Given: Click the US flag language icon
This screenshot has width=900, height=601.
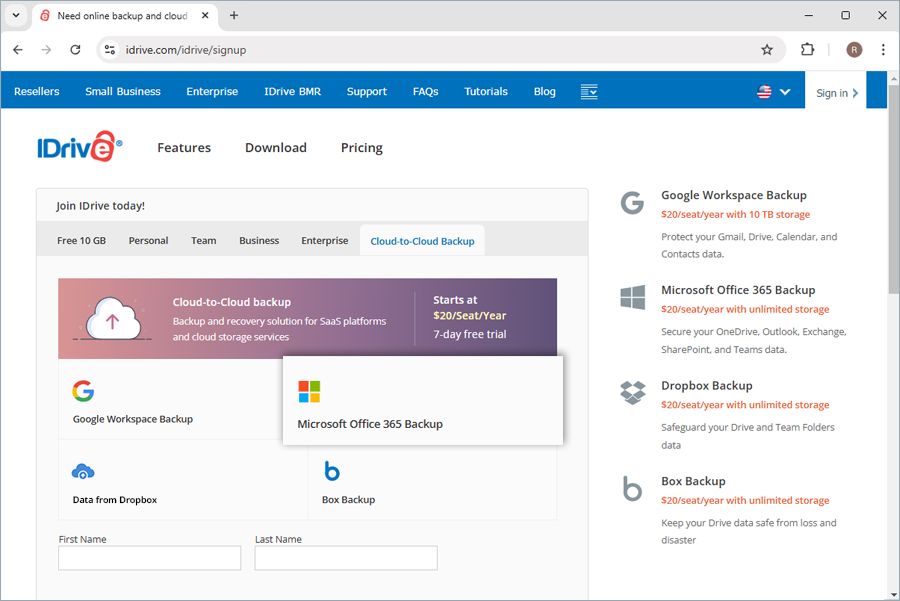Looking at the screenshot, I should [764, 92].
